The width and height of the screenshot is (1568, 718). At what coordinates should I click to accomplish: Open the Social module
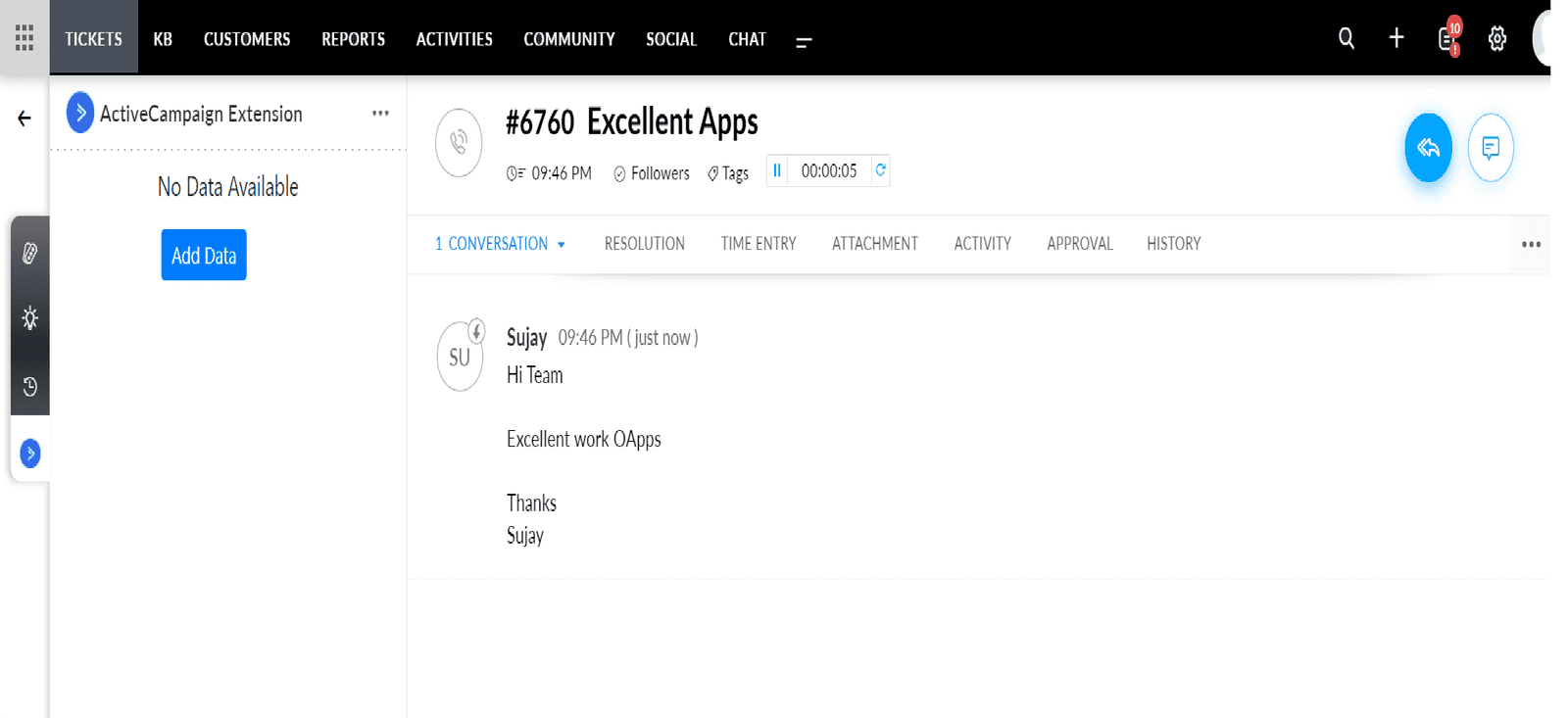tap(671, 39)
